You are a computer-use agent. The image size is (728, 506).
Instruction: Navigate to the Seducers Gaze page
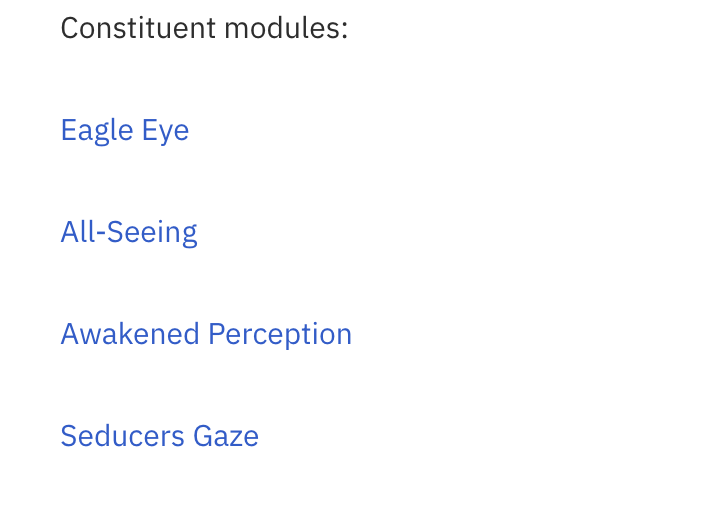tap(160, 436)
